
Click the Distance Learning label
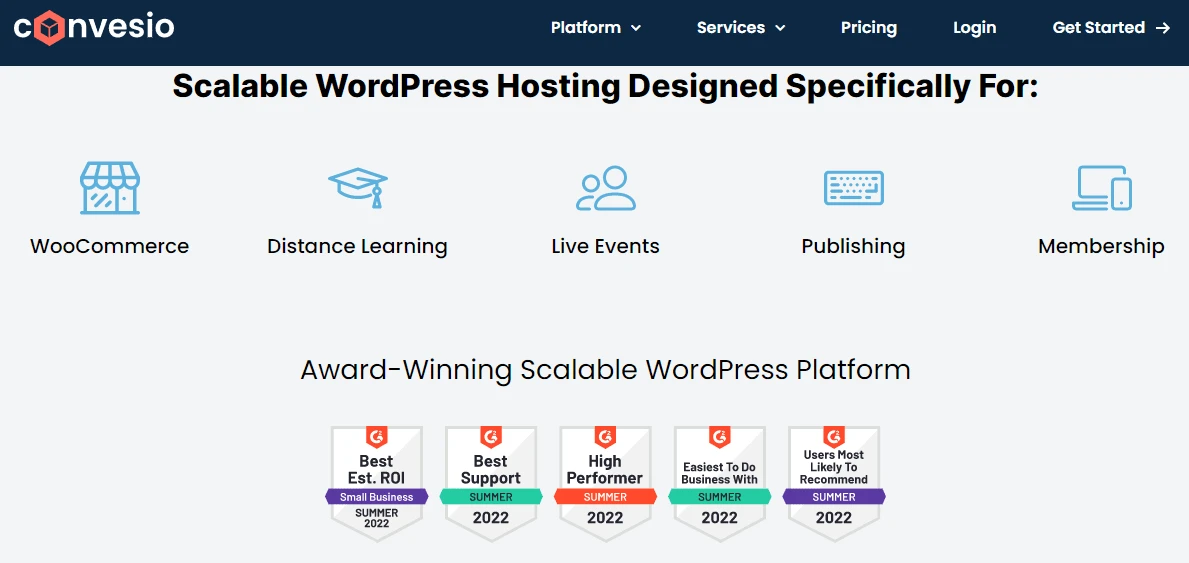pyautogui.click(x=357, y=247)
